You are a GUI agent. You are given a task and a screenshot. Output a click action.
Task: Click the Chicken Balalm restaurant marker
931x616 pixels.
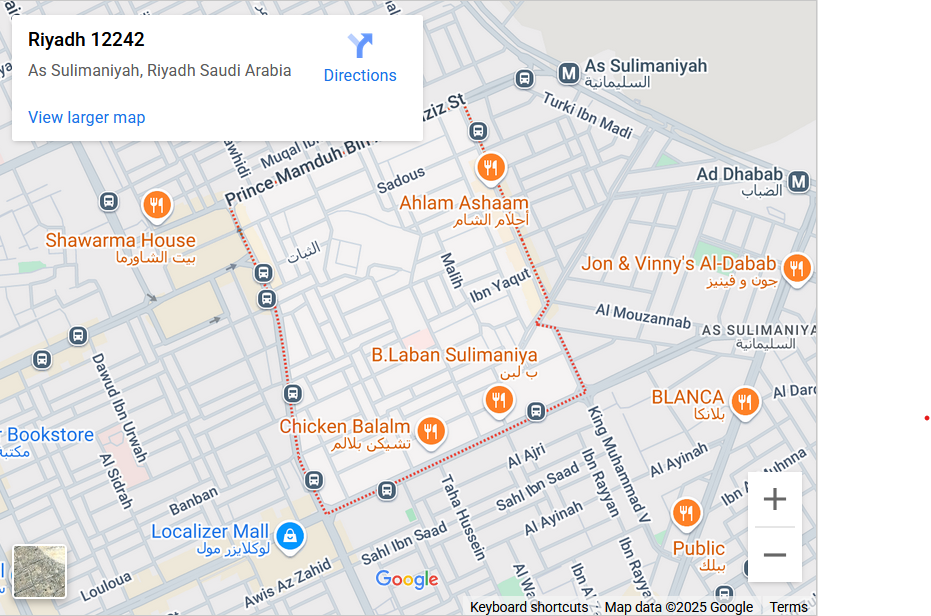point(431,432)
